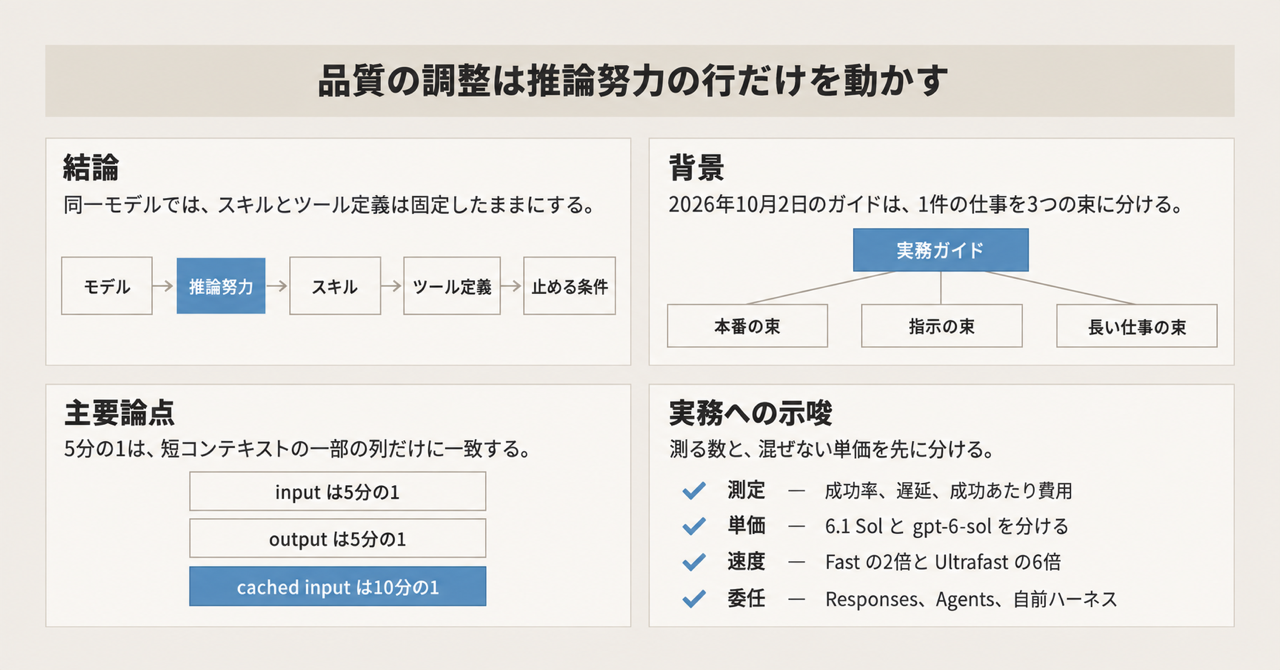Image resolution: width=1280 pixels, height=670 pixels.
Task: Select the モデル box in the flow
Action: [107, 286]
